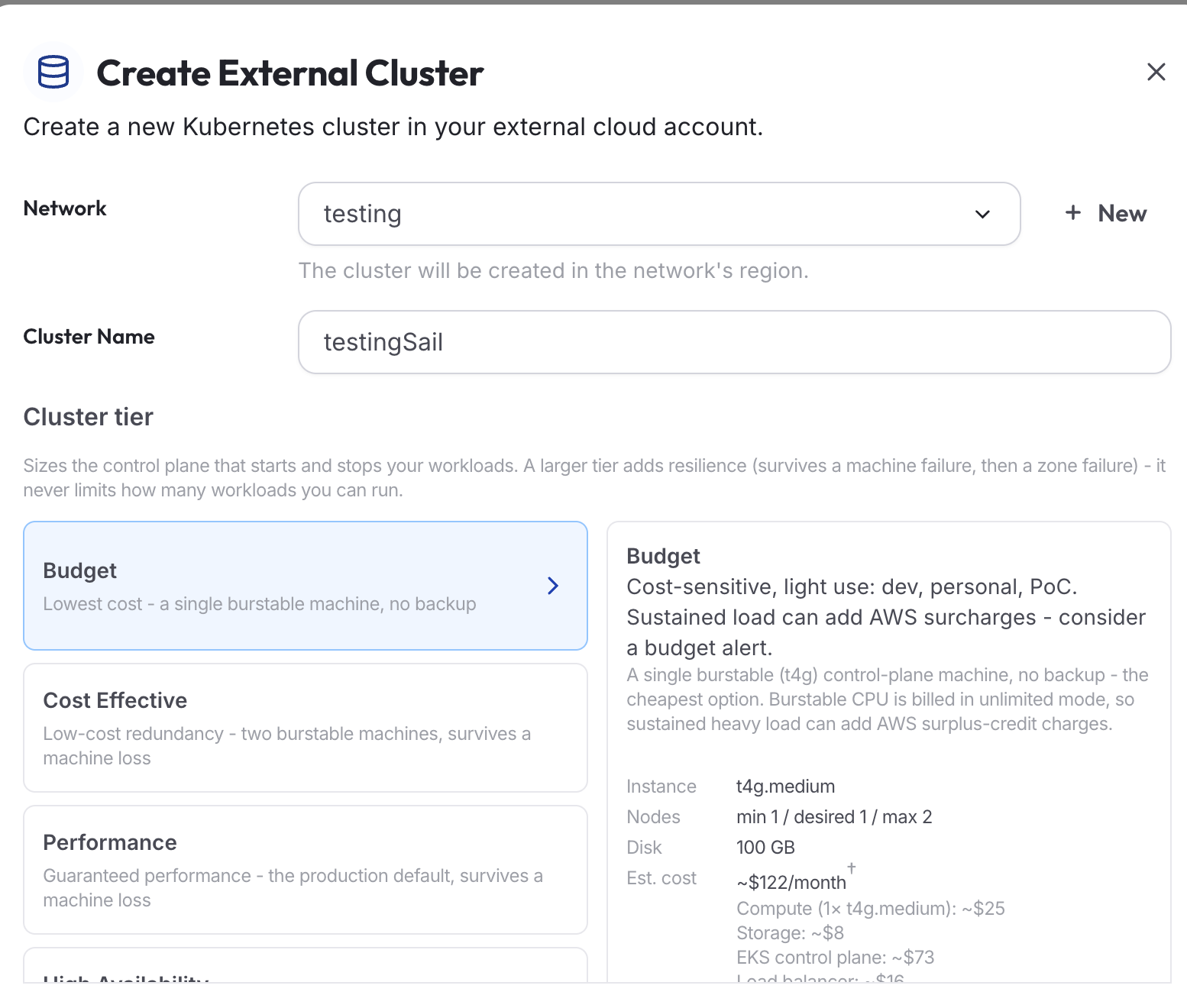Click the Create External Cluster title

[x=290, y=73]
